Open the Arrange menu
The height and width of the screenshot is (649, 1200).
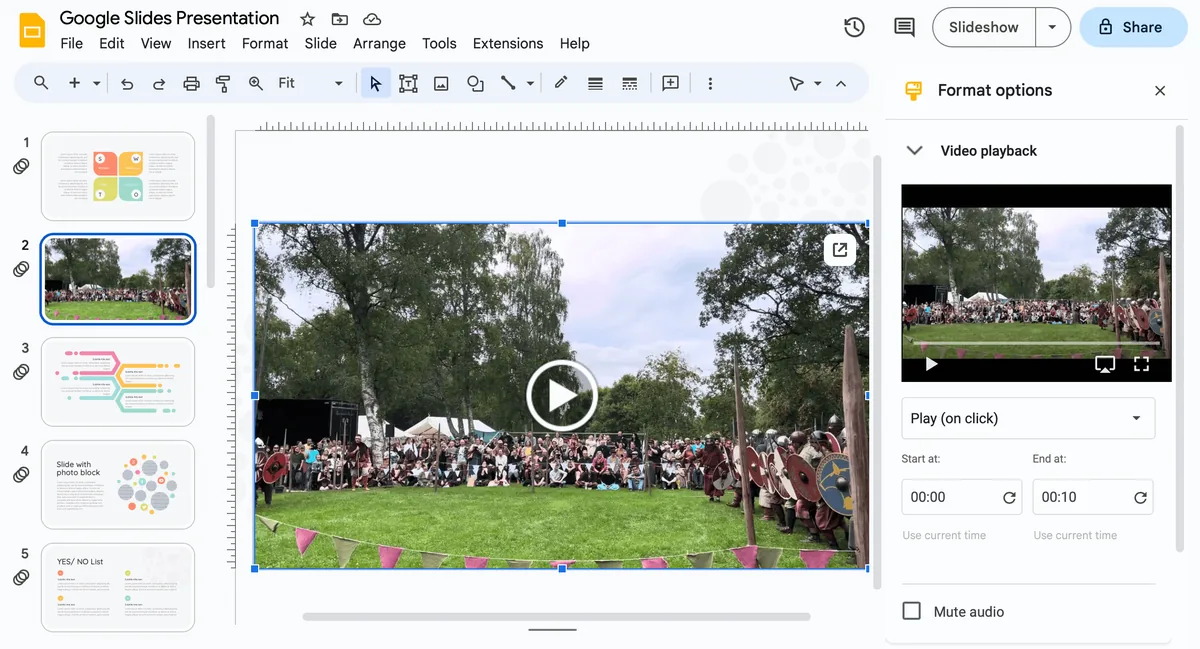[x=379, y=43]
